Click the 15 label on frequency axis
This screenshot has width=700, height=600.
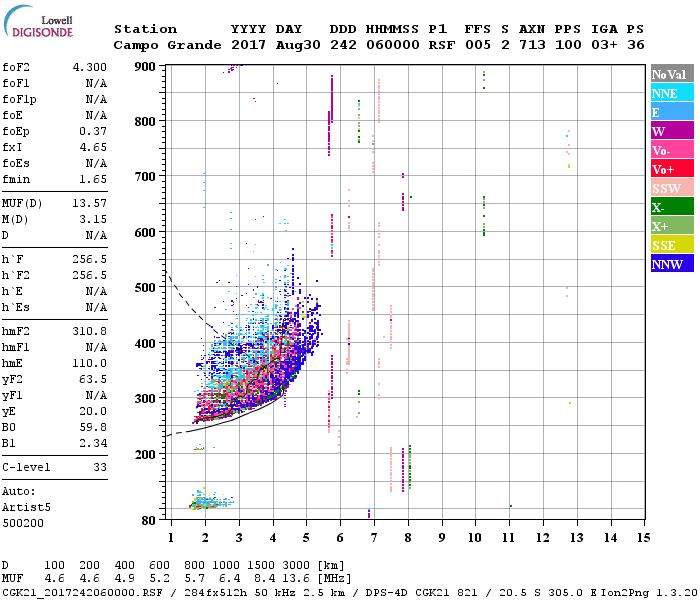tap(643, 538)
